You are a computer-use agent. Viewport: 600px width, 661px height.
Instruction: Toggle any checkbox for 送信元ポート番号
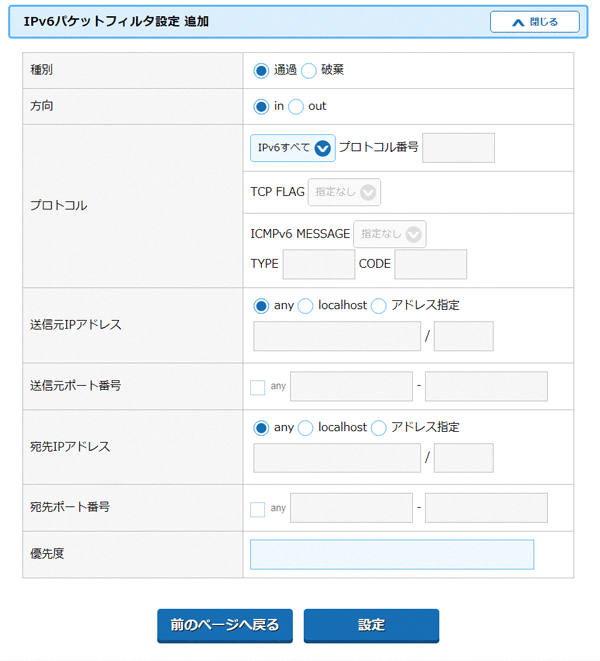[x=257, y=387]
